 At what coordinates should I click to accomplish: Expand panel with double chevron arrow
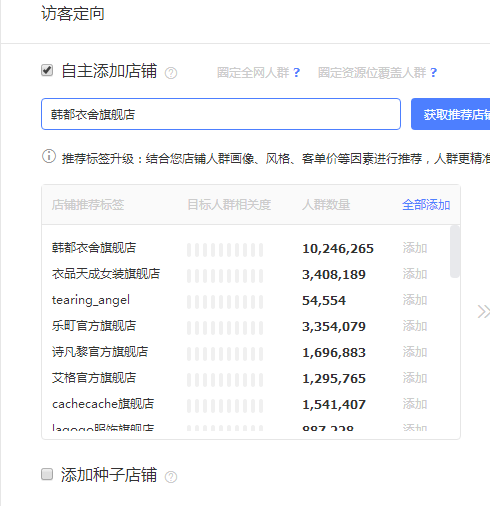coord(484,312)
